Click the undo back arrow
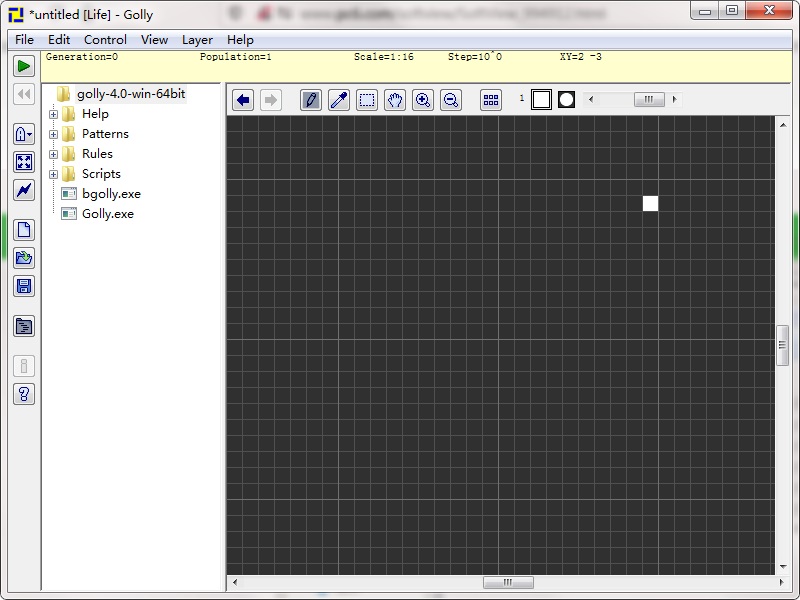The height and width of the screenshot is (600, 800). pos(243,99)
